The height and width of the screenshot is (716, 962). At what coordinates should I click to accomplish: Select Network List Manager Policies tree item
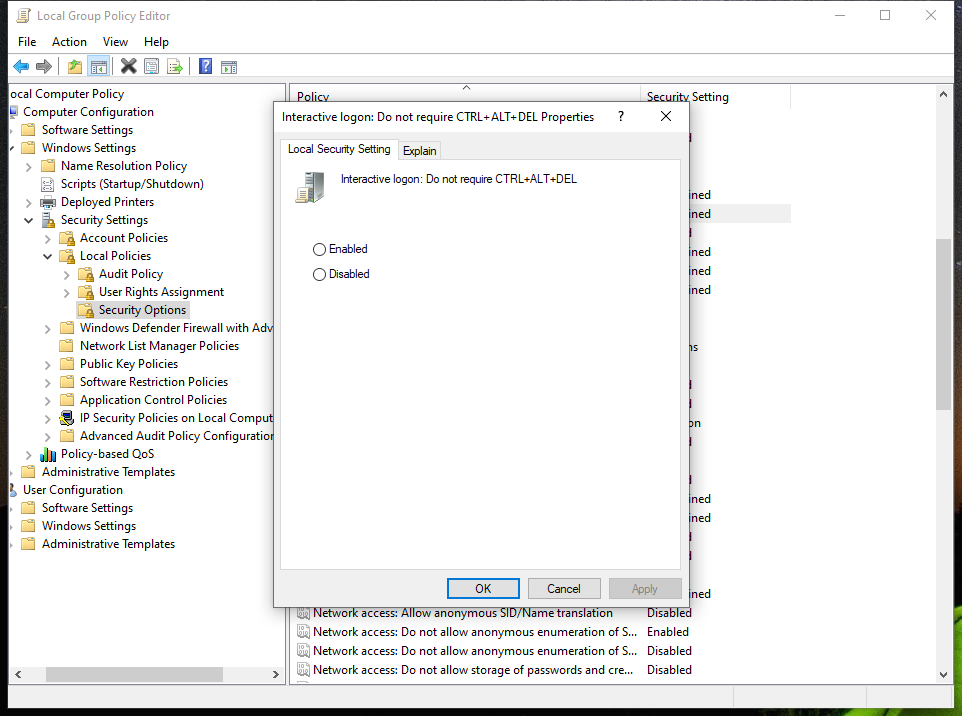(x=160, y=346)
